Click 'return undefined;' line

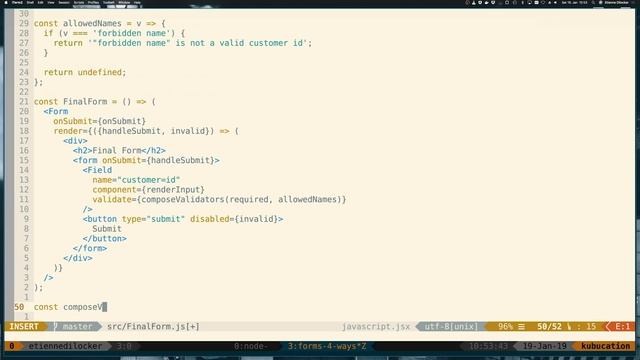[x=85, y=72]
